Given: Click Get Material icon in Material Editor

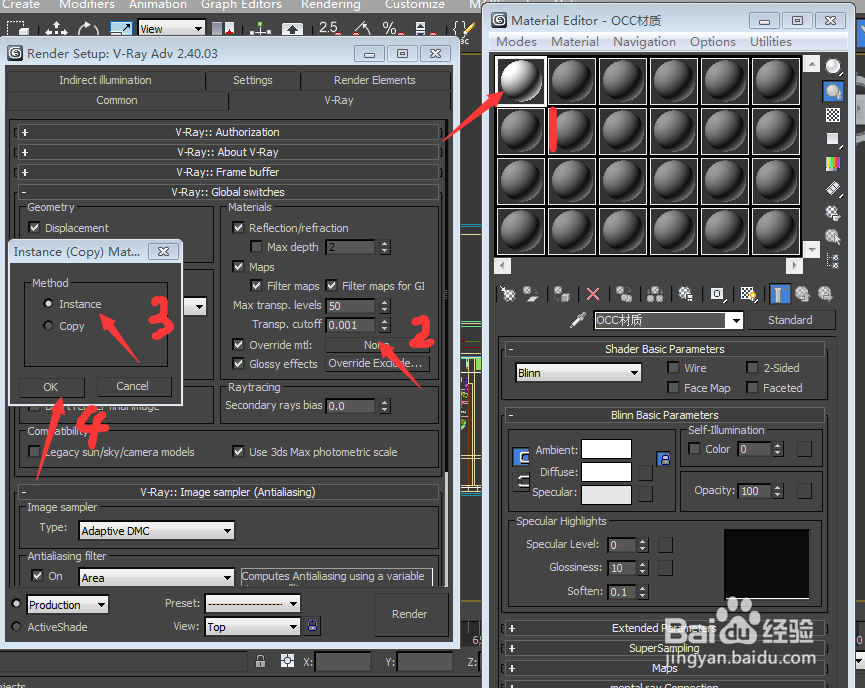Looking at the screenshot, I should click(x=507, y=294).
